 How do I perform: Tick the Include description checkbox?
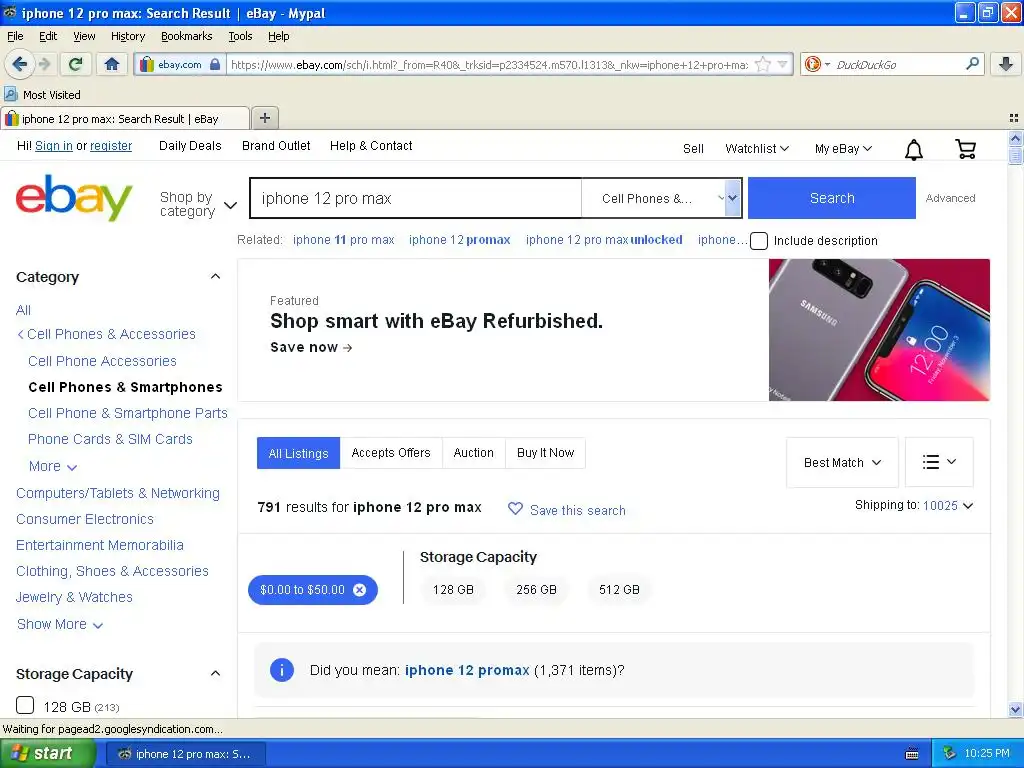[758, 241]
